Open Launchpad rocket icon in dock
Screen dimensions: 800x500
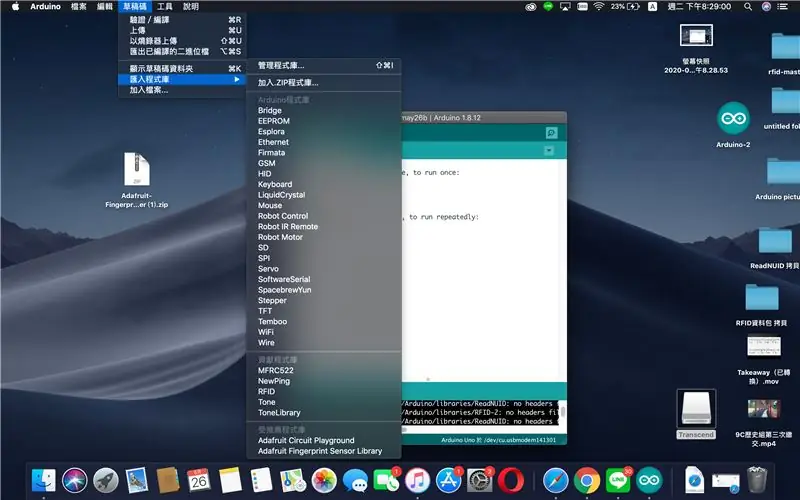(106, 481)
